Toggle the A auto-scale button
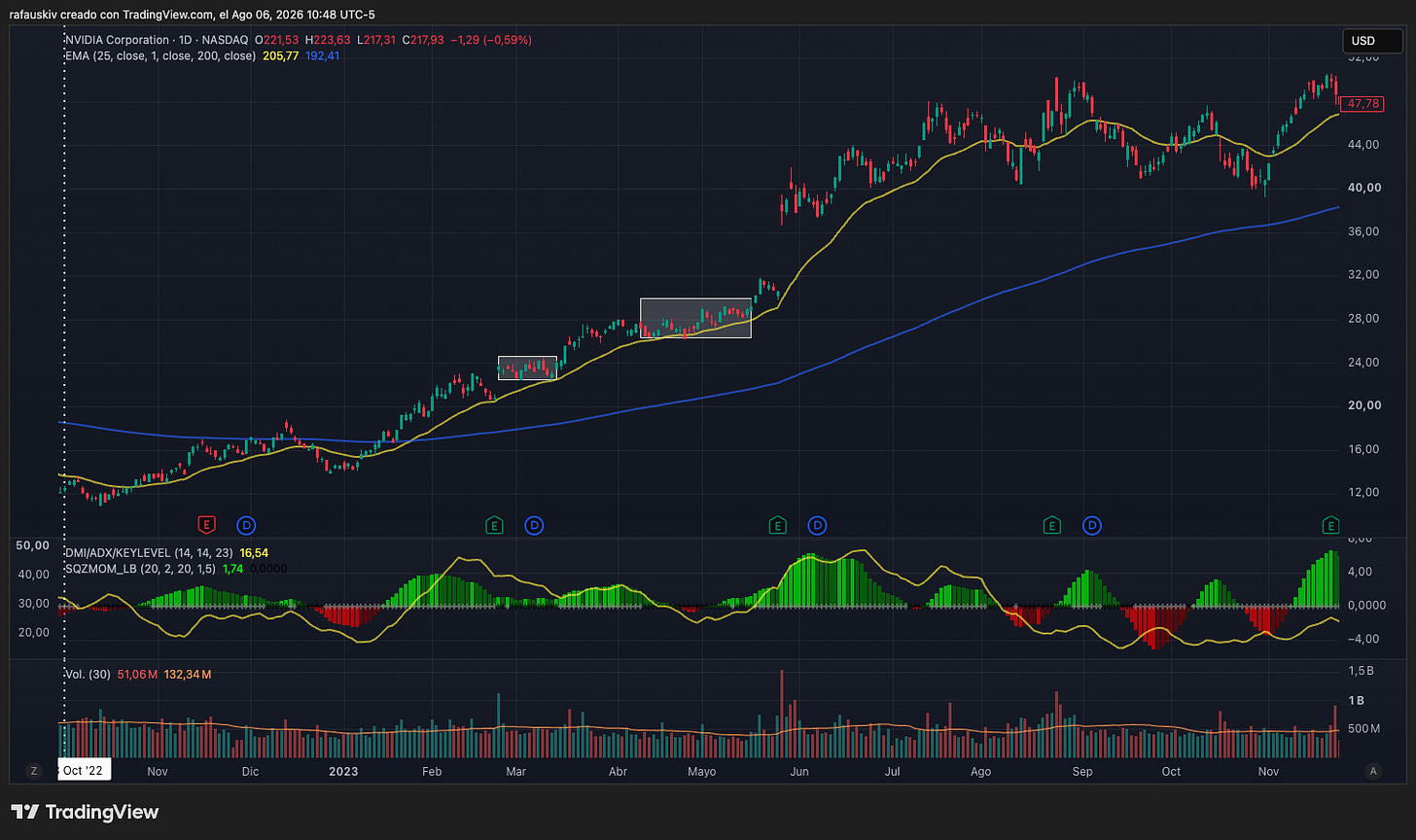The width and height of the screenshot is (1416, 840). (x=1374, y=771)
